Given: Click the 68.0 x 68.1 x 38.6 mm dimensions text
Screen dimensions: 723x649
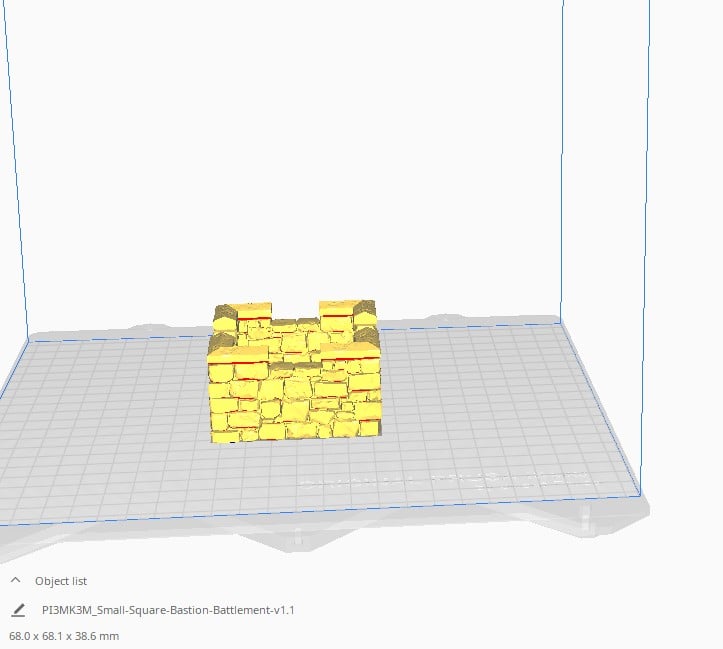Looking at the screenshot, I should 64,636.
